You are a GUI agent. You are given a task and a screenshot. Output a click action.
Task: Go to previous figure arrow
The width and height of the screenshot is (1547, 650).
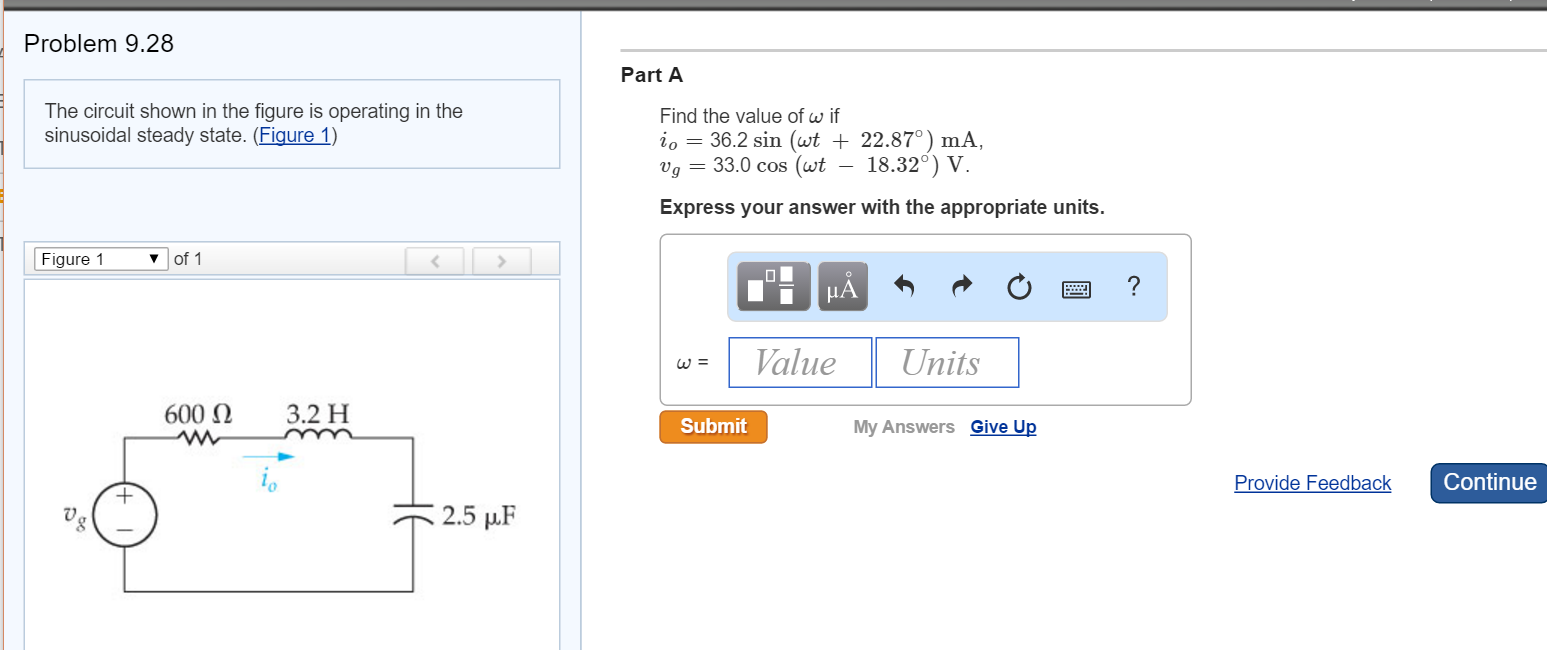[436, 261]
